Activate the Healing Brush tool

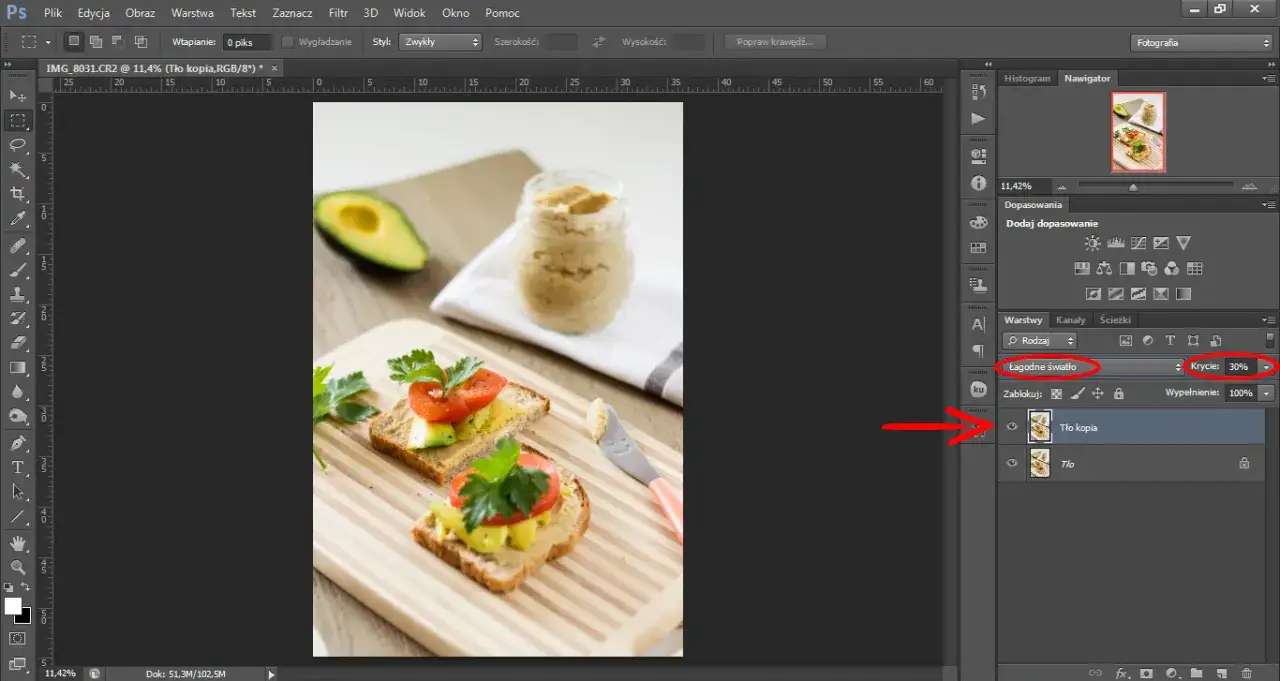click(18, 246)
